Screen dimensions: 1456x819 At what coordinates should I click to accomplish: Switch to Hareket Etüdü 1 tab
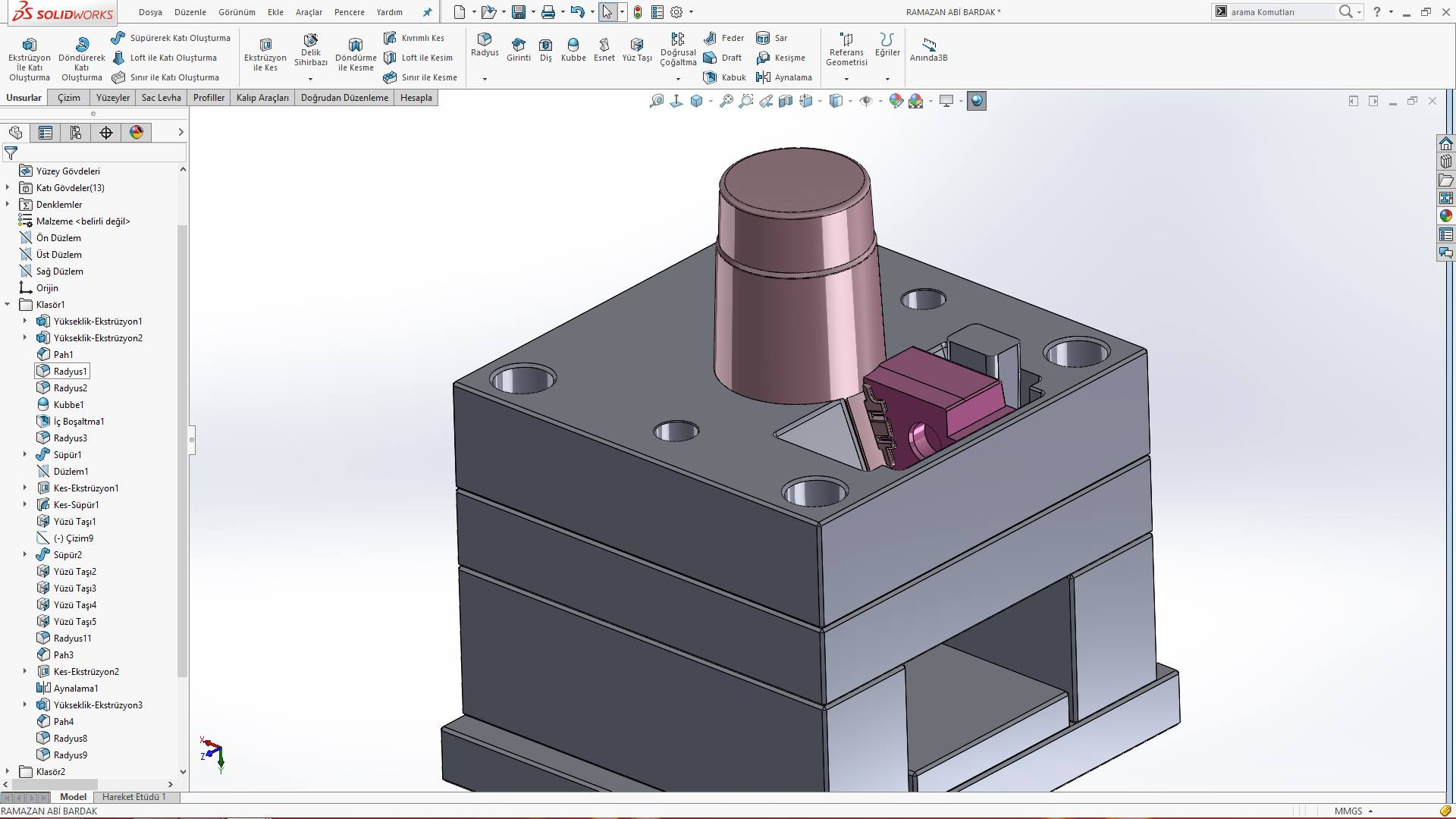(134, 797)
